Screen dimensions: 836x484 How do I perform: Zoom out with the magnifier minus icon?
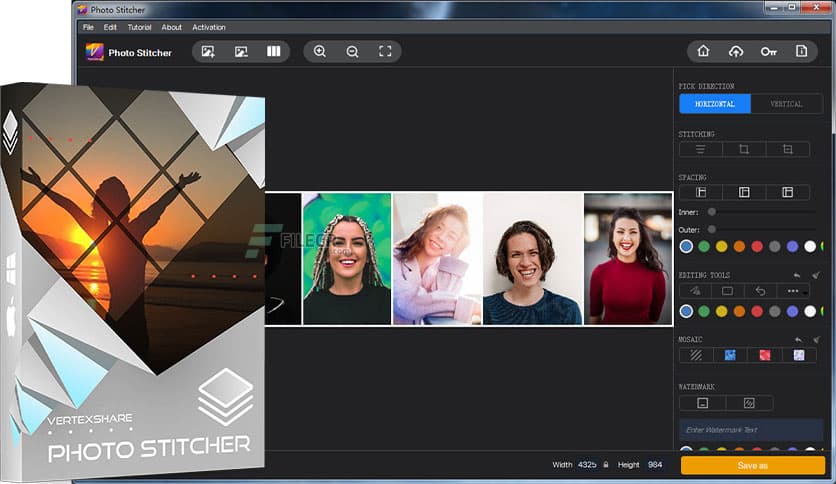[352, 52]
